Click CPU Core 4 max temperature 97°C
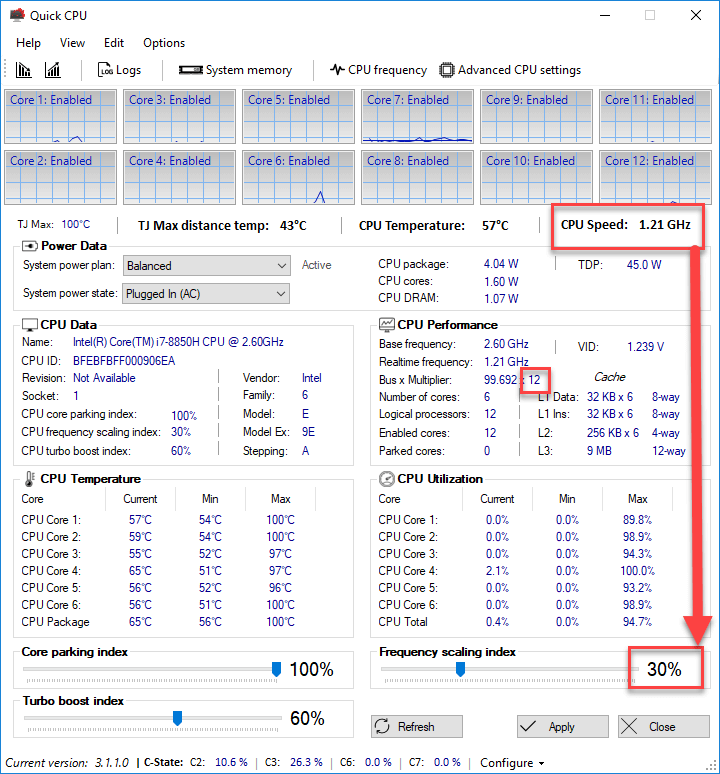The image size is (720, 774). pos(280,571)
